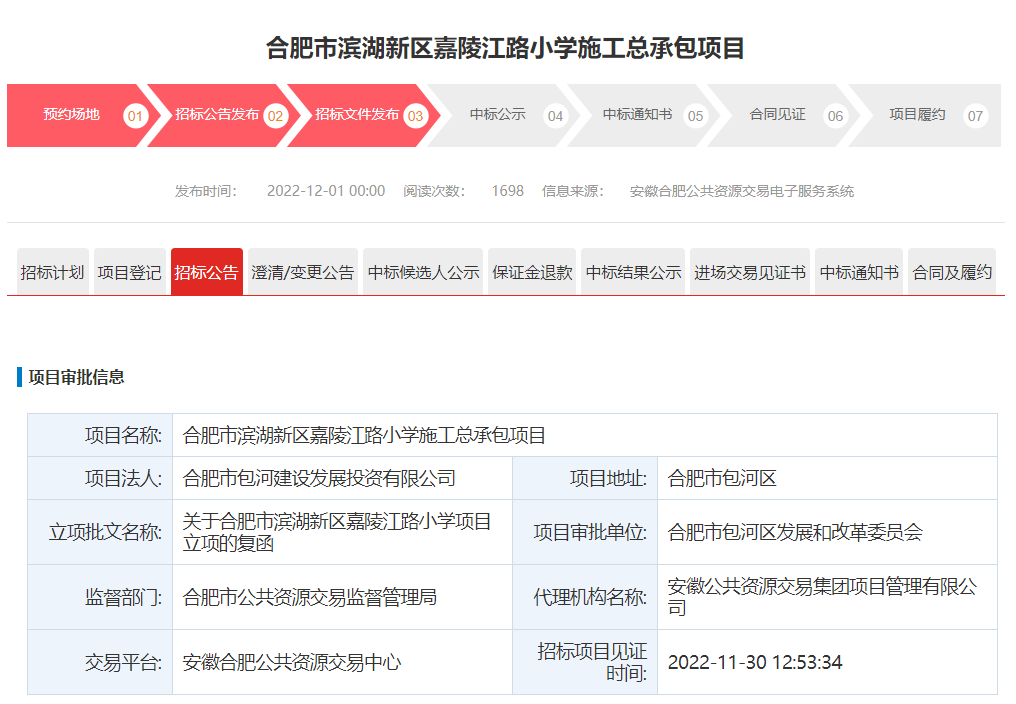Screen dimensions: 1016x704
Task: Click the 立项批文名称 label cell
Action: tap(100, 532)
